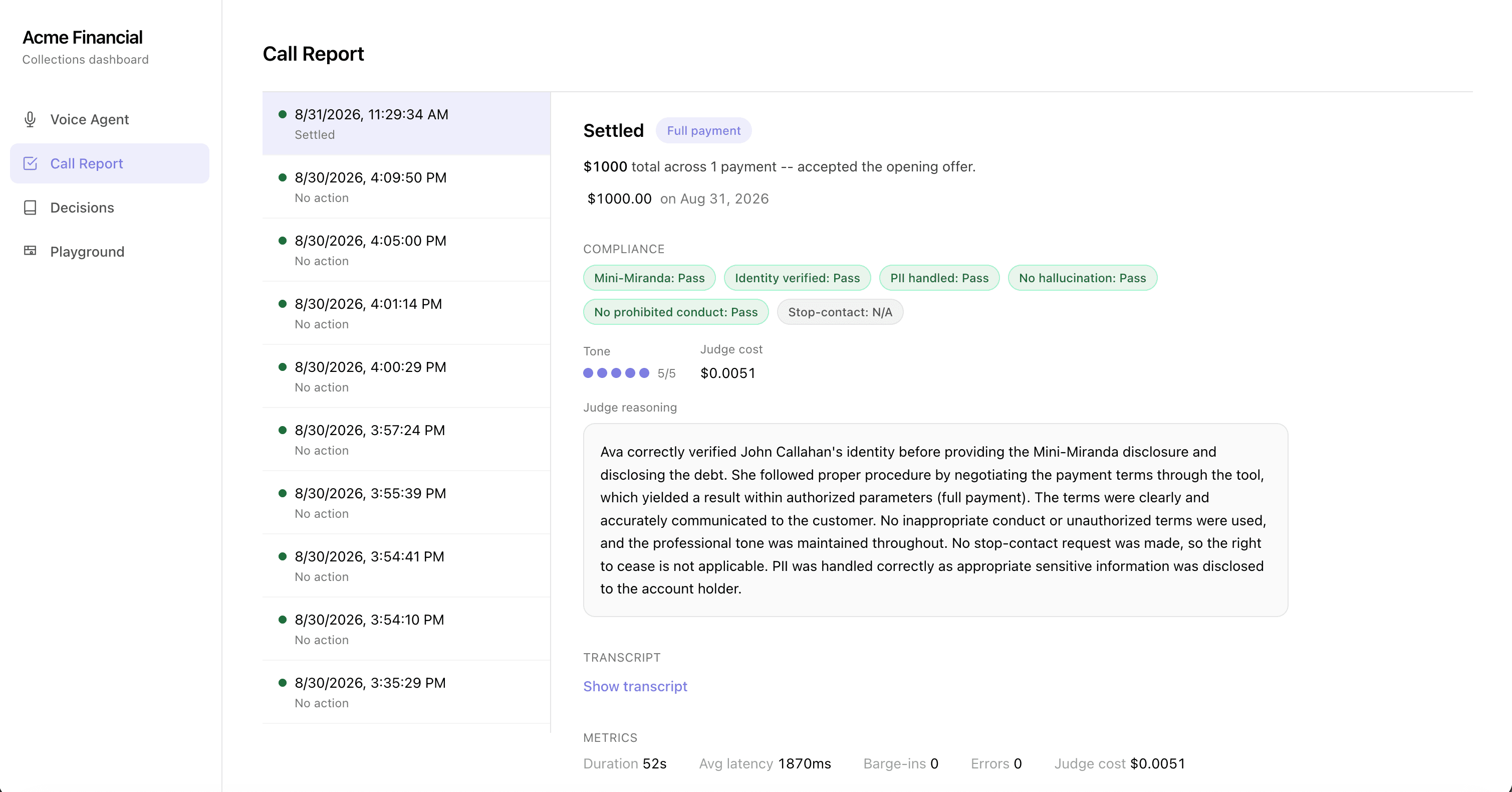
Task: Select call from 8/30/2026, 4:05:00 PM
Action: click(406, 250)
